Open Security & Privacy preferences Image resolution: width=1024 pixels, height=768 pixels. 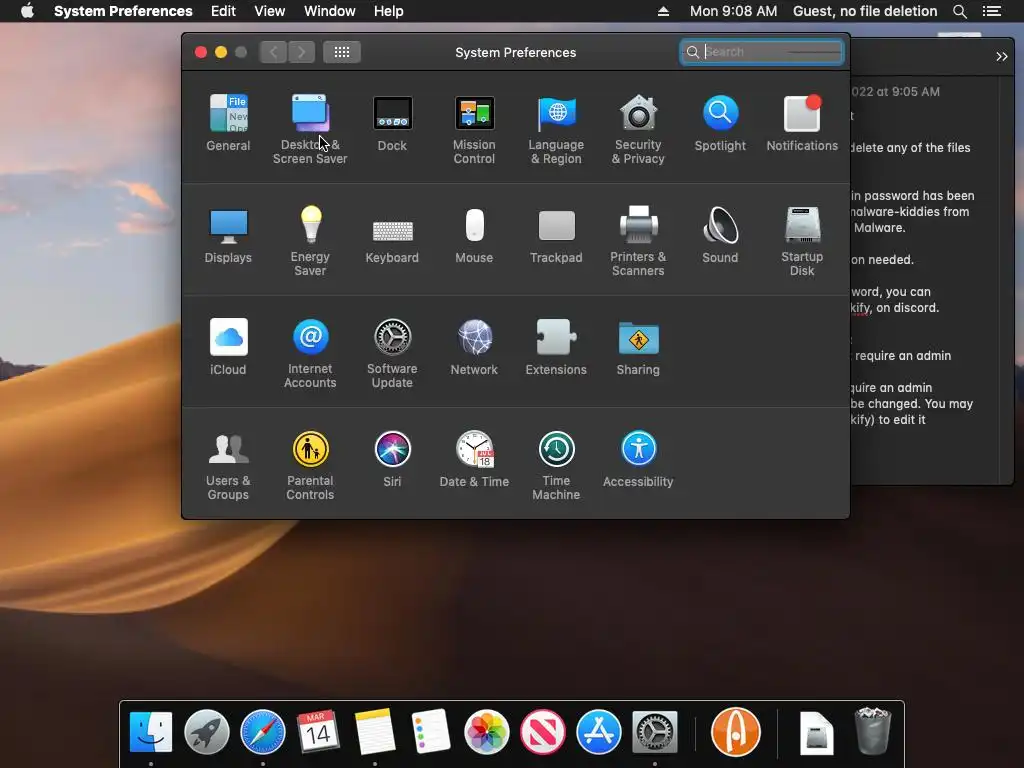click(x=638, y=129)
